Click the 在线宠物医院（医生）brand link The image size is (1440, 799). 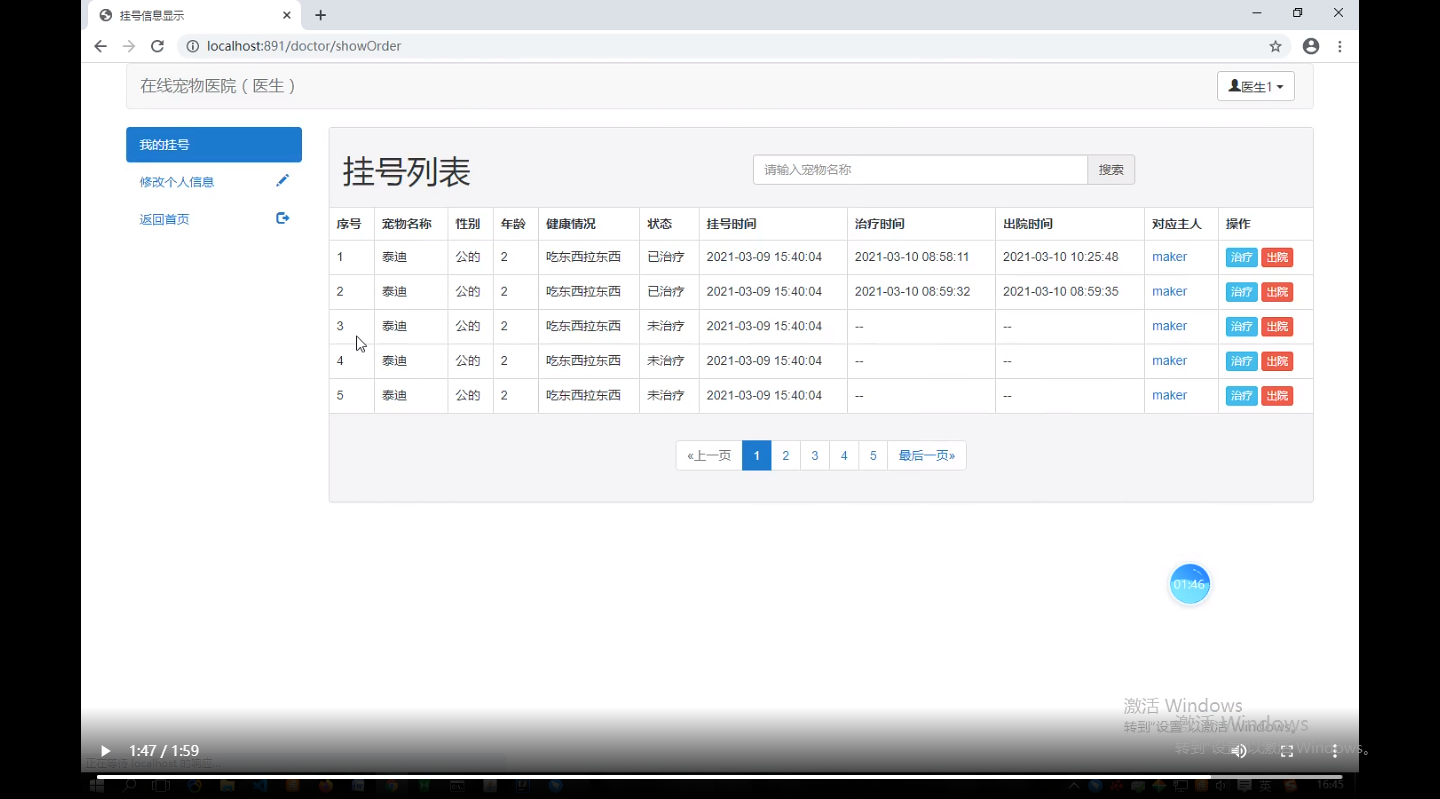coord(219,86)
